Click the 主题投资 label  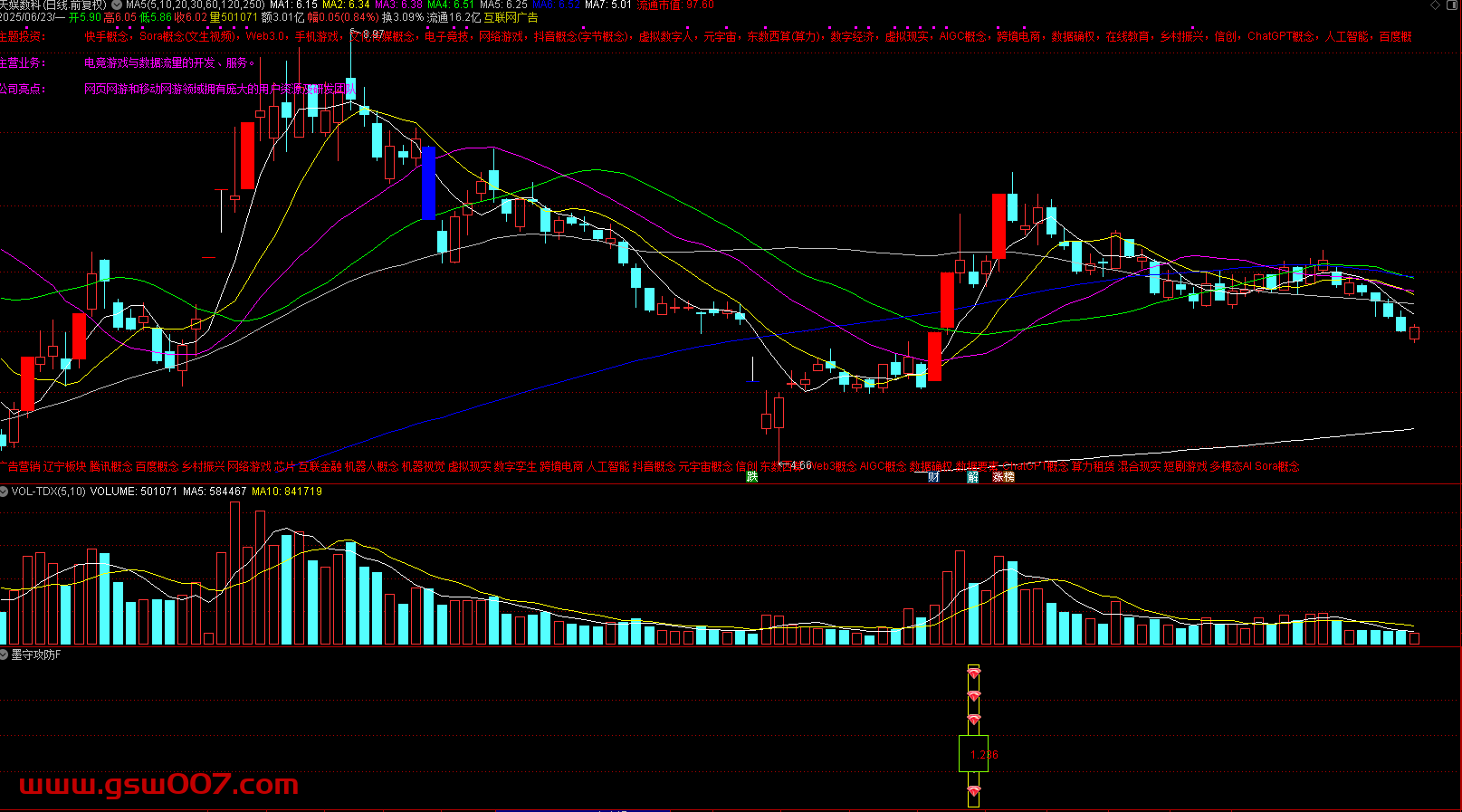22,37
